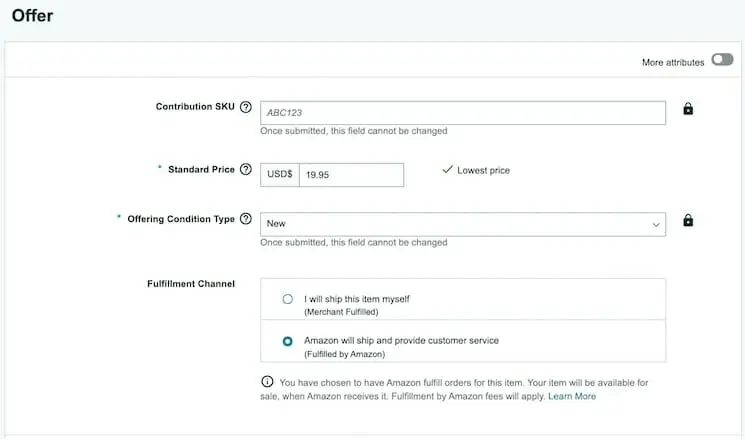The height and width of the screenshot is (440, 745).
Task: Open help icon next to Contribution SKU
Action: (246, 107)
